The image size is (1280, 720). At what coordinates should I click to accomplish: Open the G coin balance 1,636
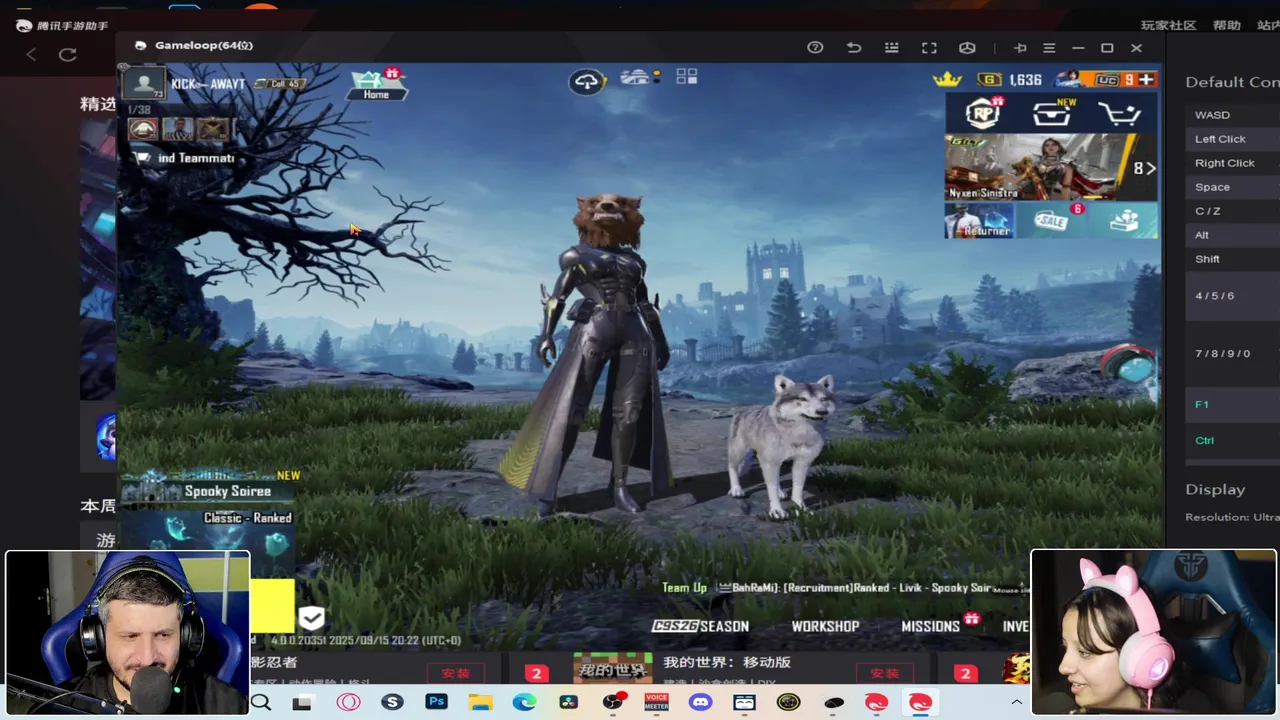point(1010,79)
